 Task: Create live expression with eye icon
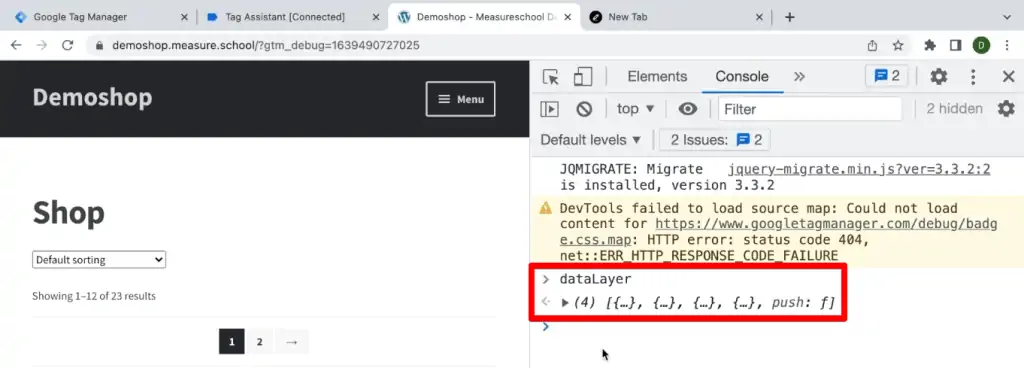(x=688, y=109)
